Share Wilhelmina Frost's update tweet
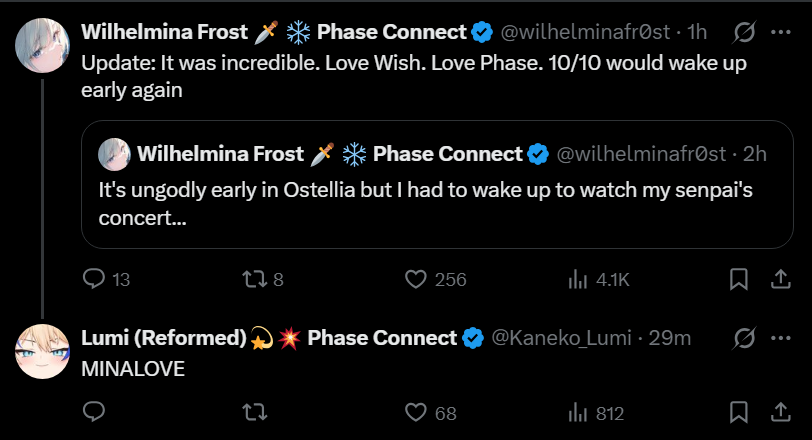This screenshot has width=812, height=440. [780, 280]
